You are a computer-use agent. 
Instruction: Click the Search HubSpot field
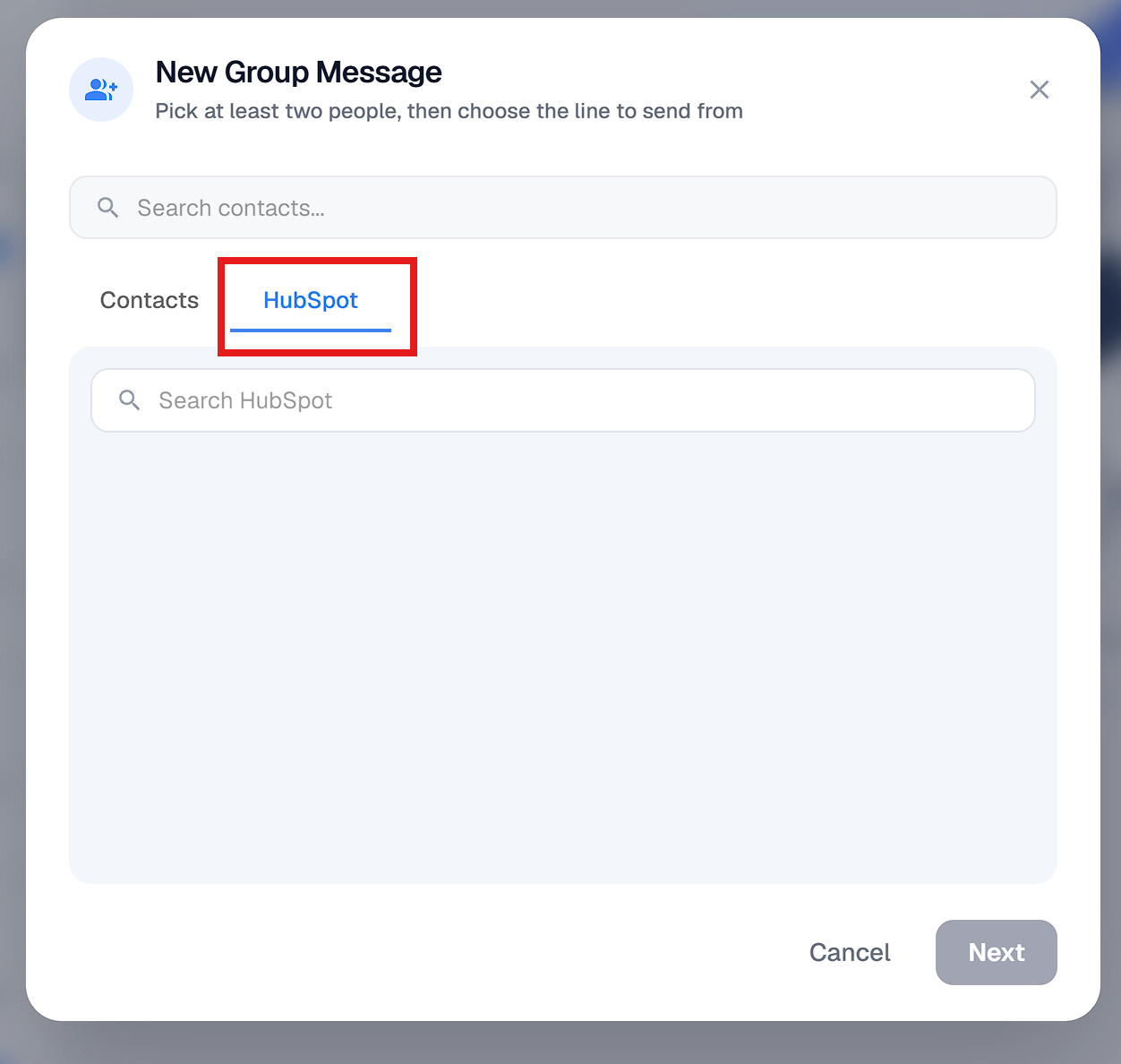[x=563, y=400]
